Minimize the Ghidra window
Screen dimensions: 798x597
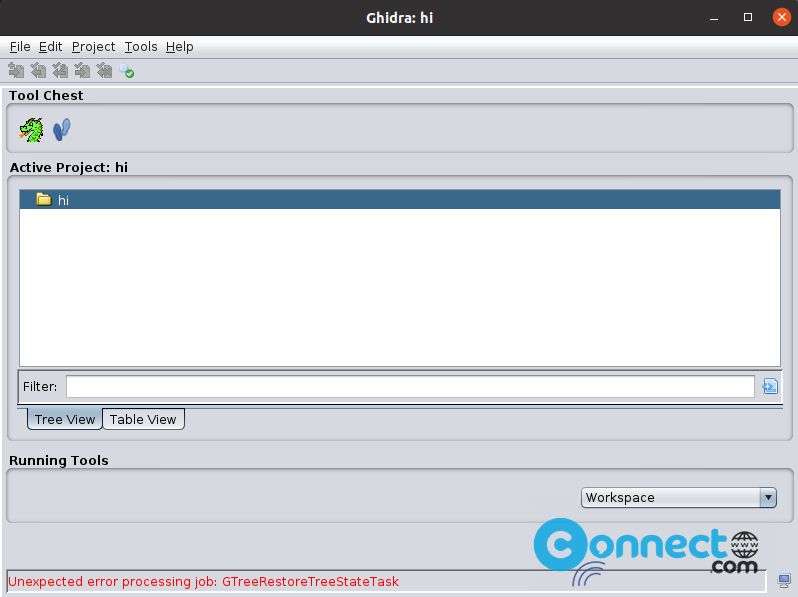714,18
